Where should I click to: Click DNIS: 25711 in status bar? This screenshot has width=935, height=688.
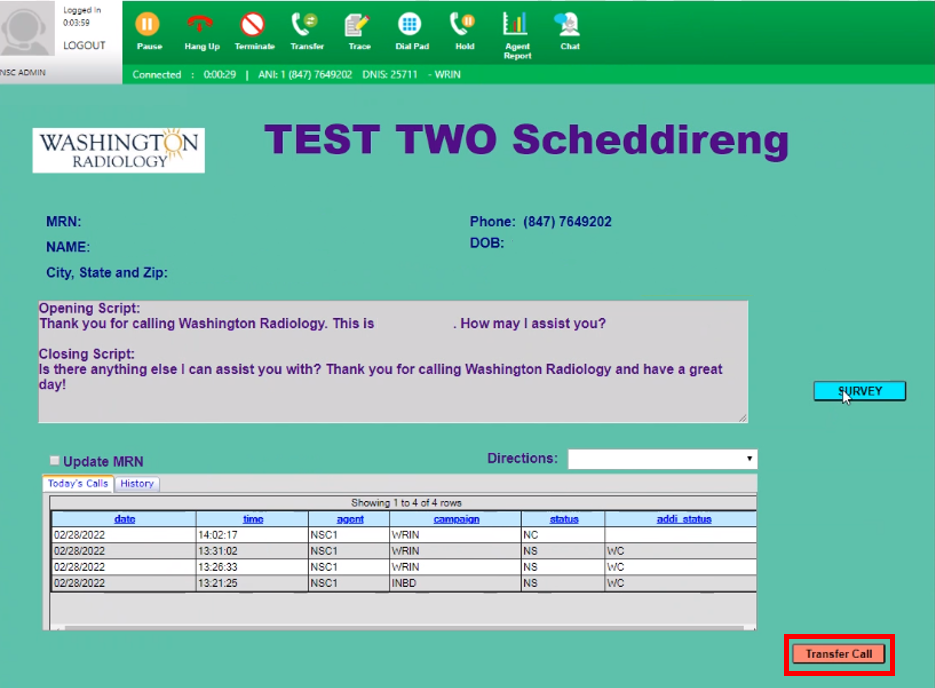(389, 75)
